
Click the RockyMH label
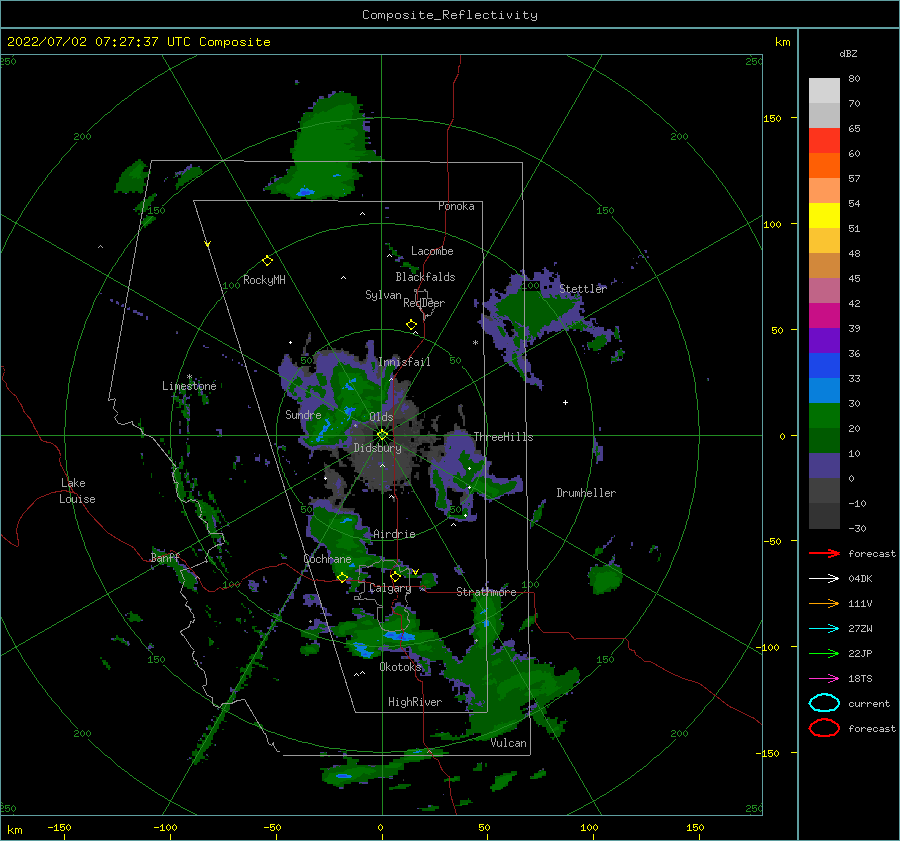tap(264, 280)
